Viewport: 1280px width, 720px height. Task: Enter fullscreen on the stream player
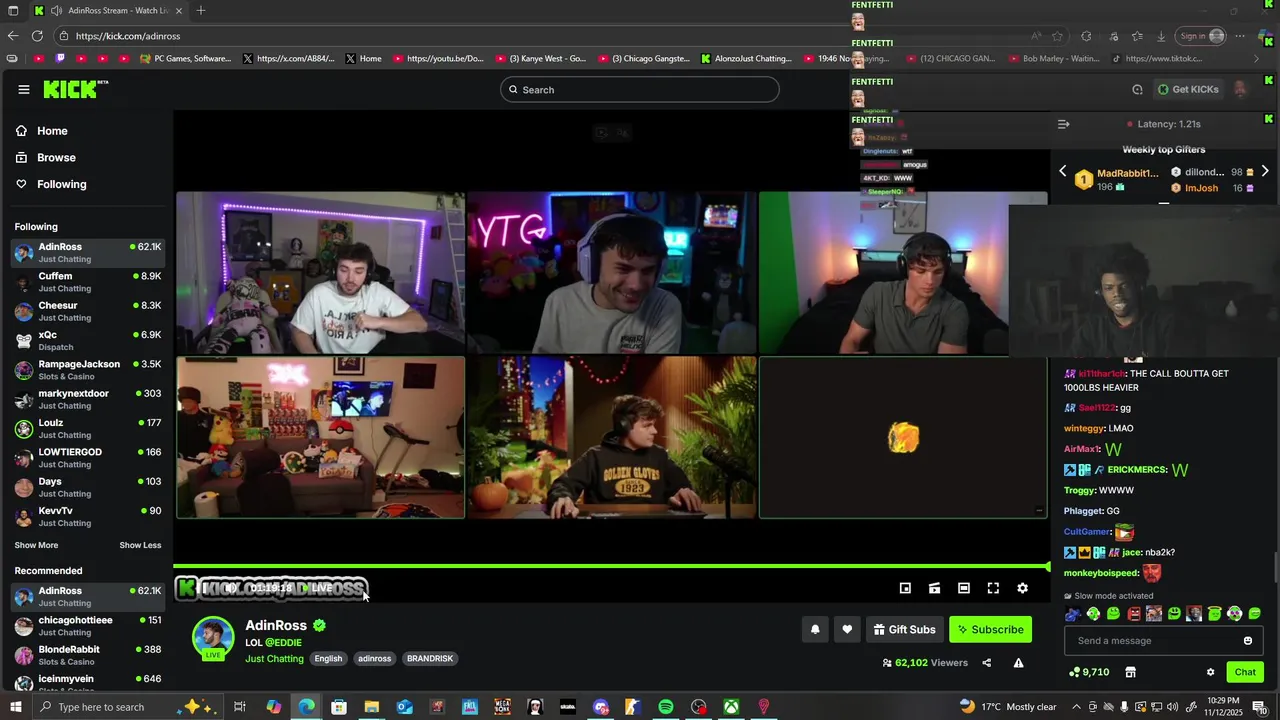point(993,588)
